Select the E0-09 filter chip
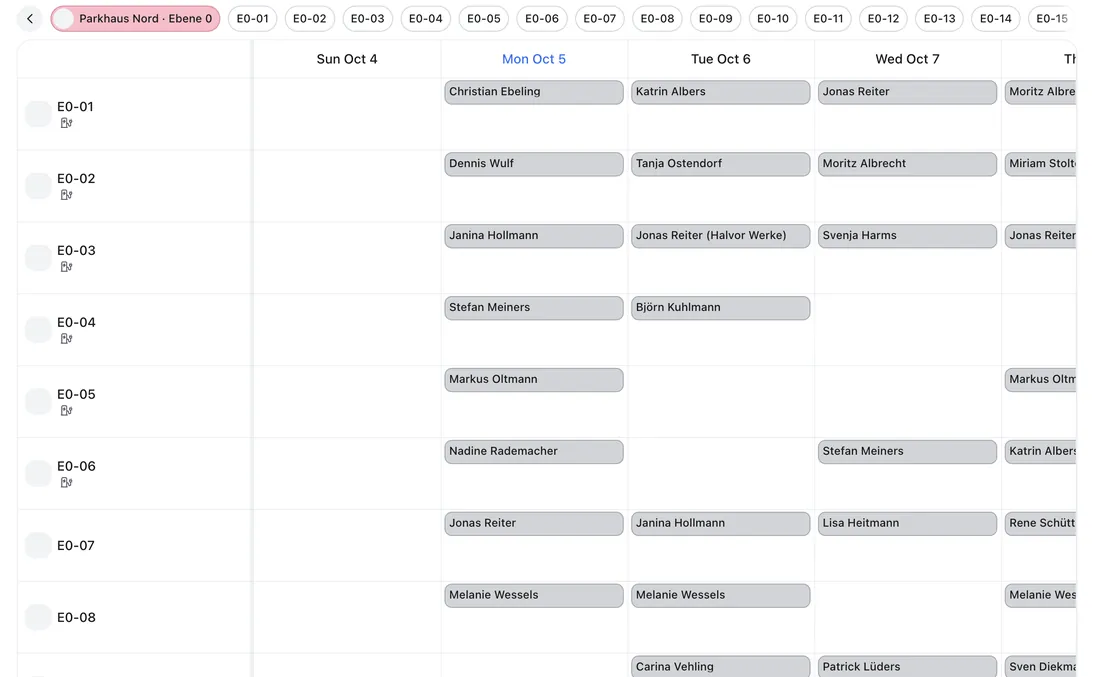 pos(716,19)
